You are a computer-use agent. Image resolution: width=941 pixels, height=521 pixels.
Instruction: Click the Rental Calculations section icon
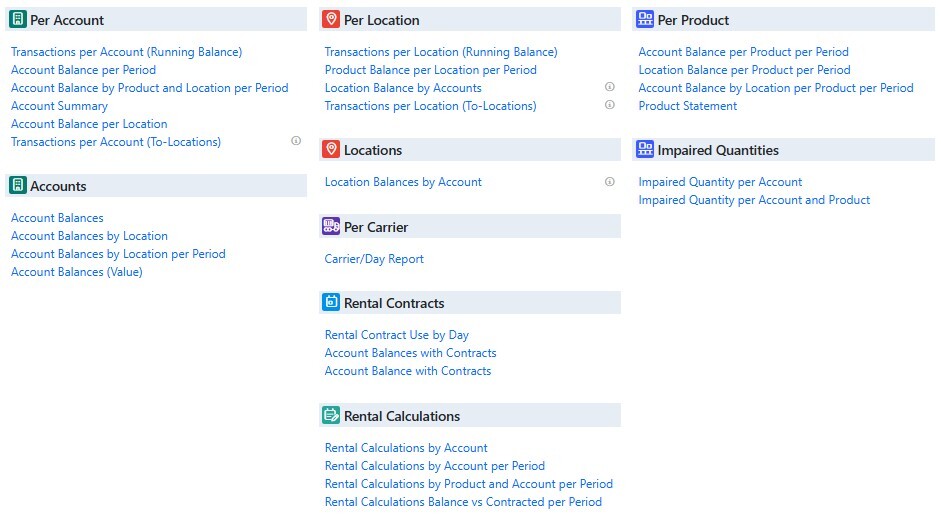(331, 415)
